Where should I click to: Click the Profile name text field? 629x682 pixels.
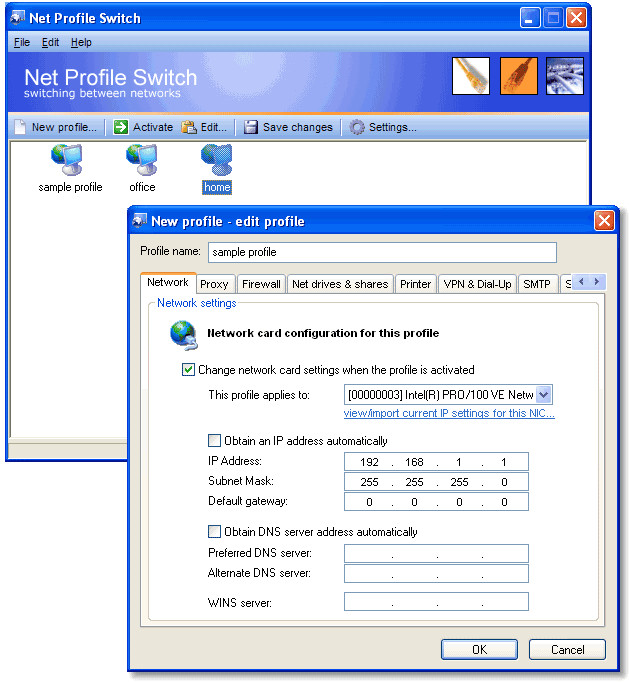coord(382,252)
